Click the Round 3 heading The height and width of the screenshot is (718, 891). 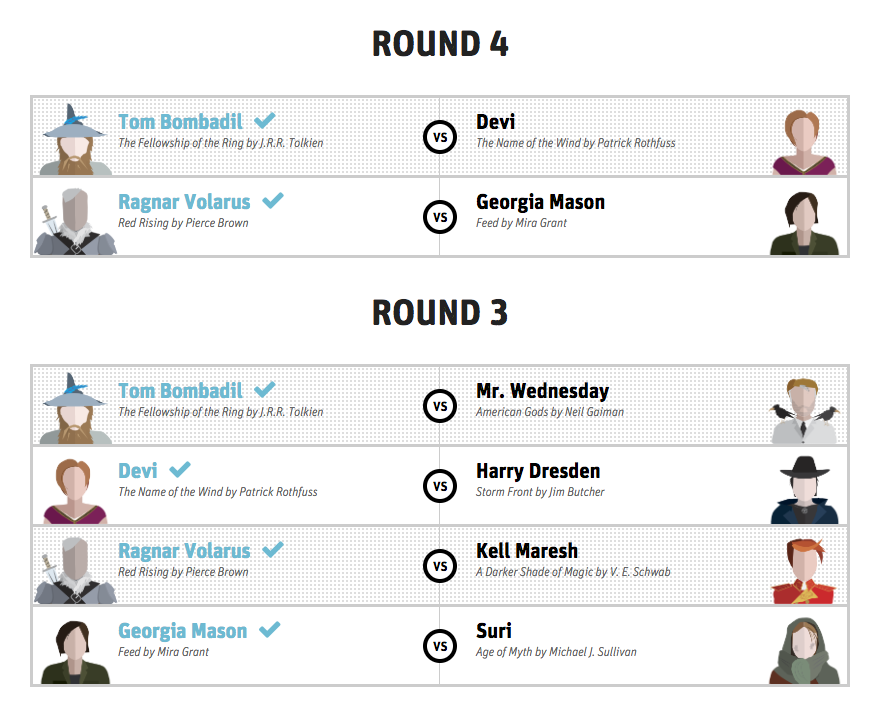click(440, 312)
